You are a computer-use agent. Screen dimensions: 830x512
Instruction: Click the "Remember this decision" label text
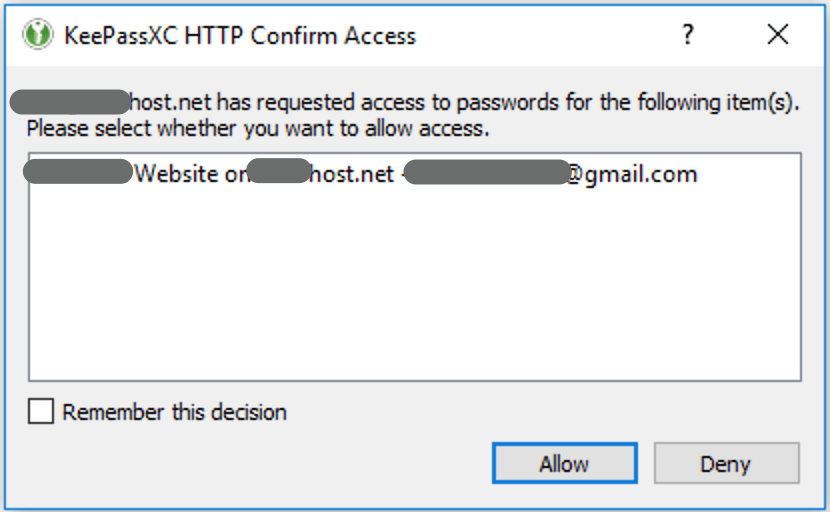point(174,412)
